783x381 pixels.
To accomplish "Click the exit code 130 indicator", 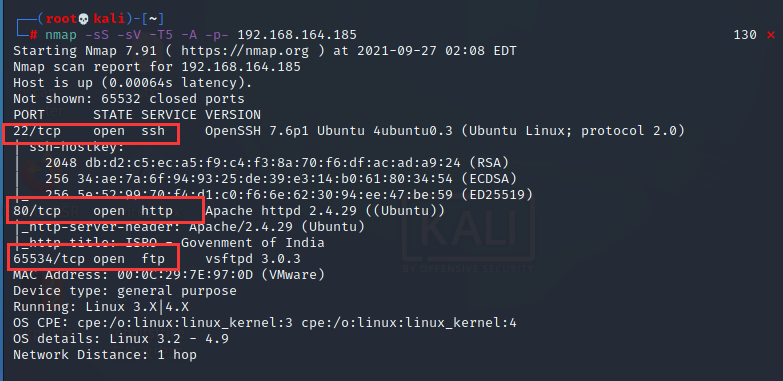I will click(x=745, y=35).
